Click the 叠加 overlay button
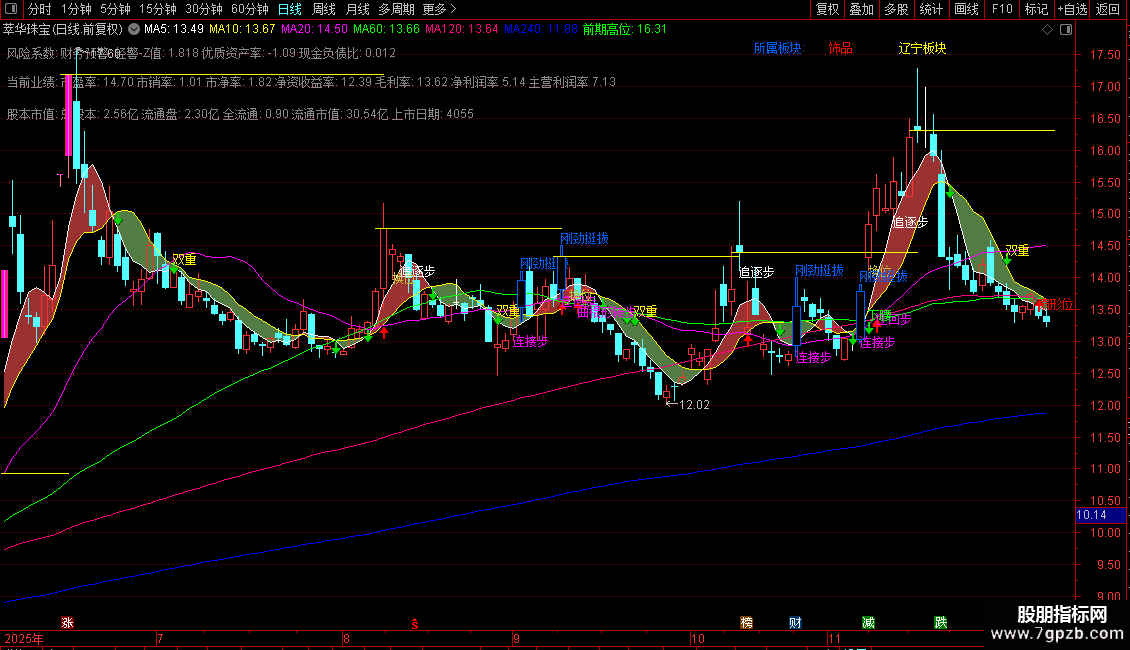This screenshot has height=650, width=1130. coord(862,9)
